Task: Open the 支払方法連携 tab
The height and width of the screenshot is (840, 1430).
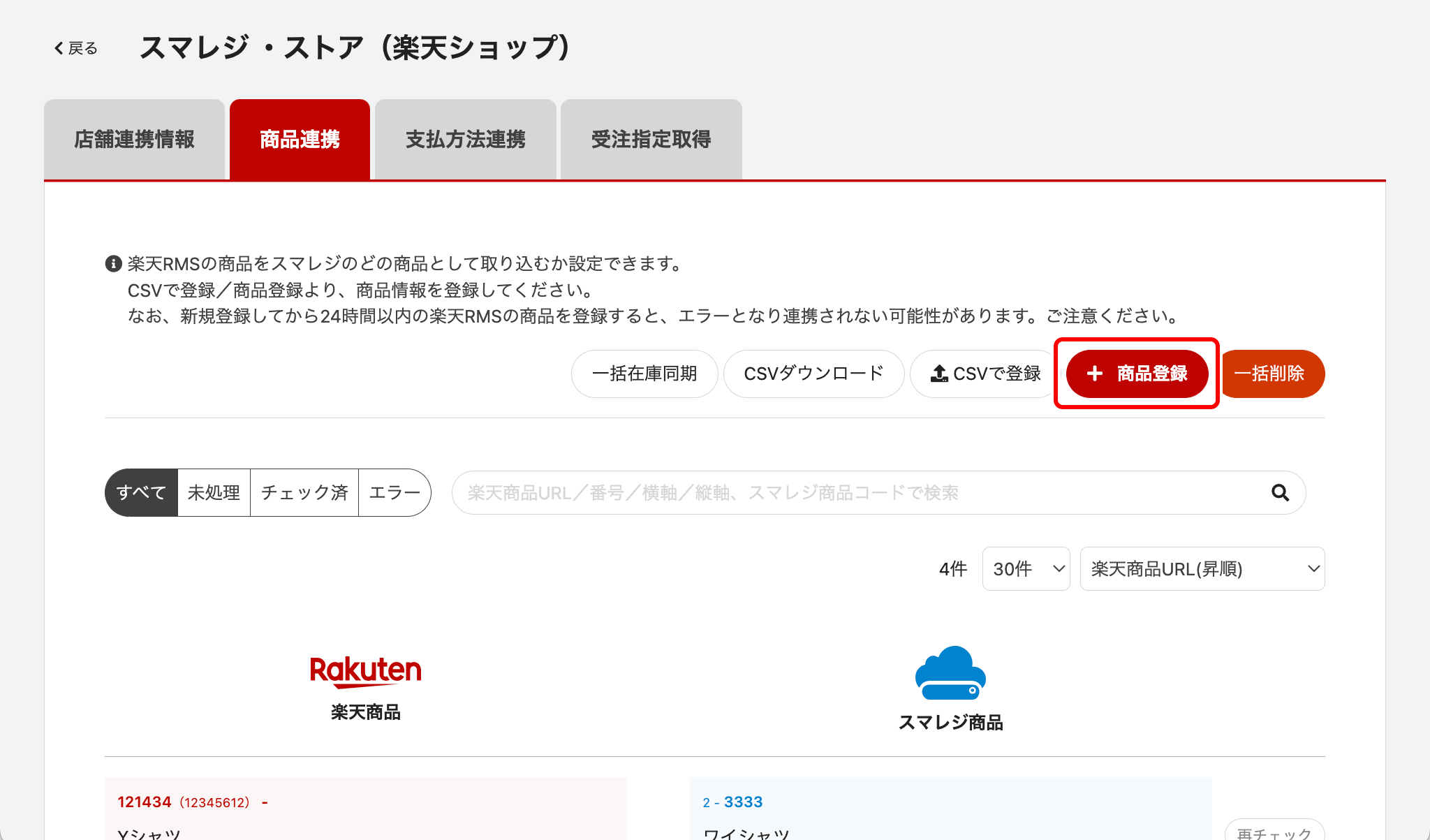Action: (x=465, y=140)
